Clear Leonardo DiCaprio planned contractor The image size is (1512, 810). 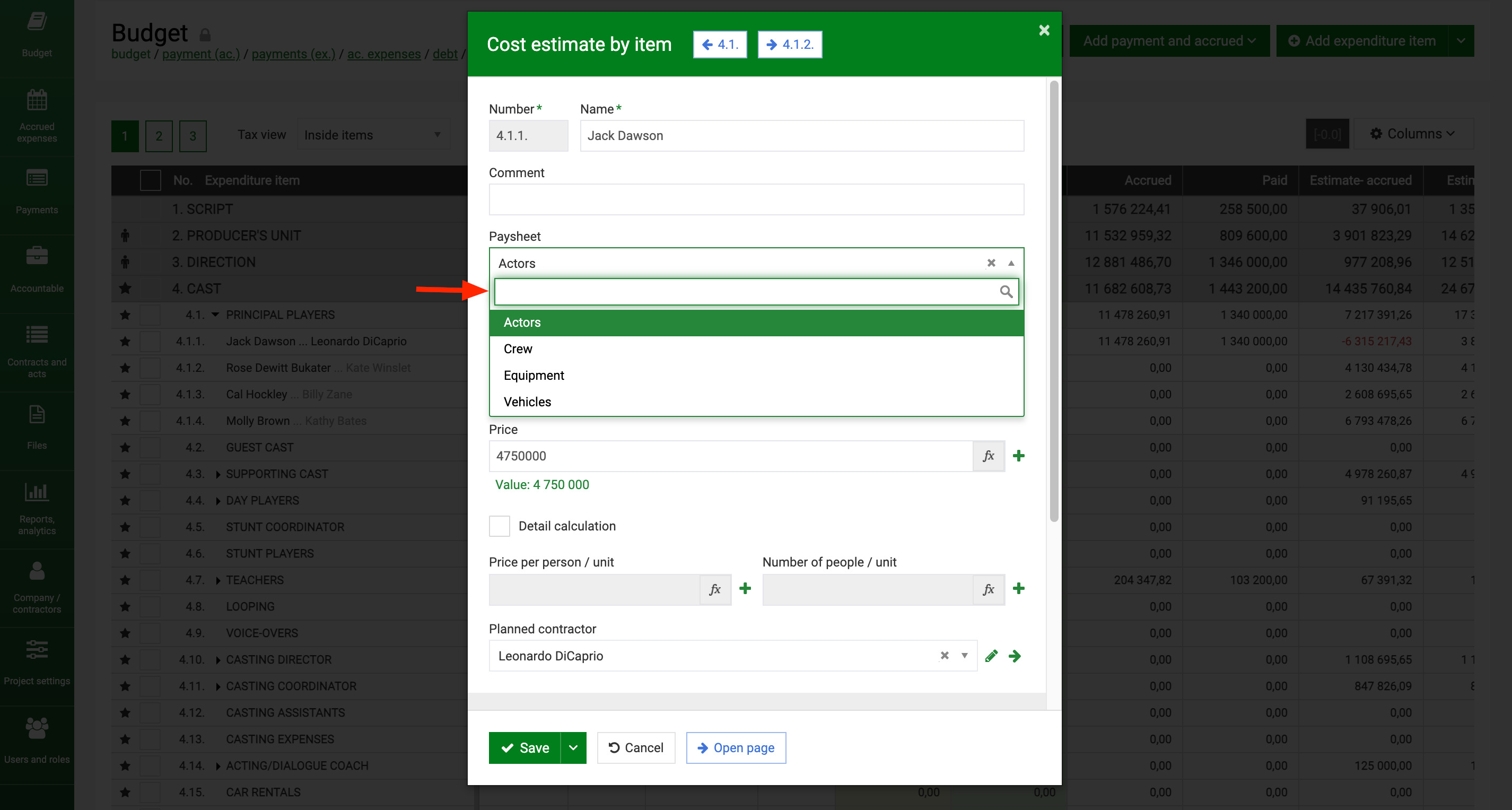click(945, 656)
